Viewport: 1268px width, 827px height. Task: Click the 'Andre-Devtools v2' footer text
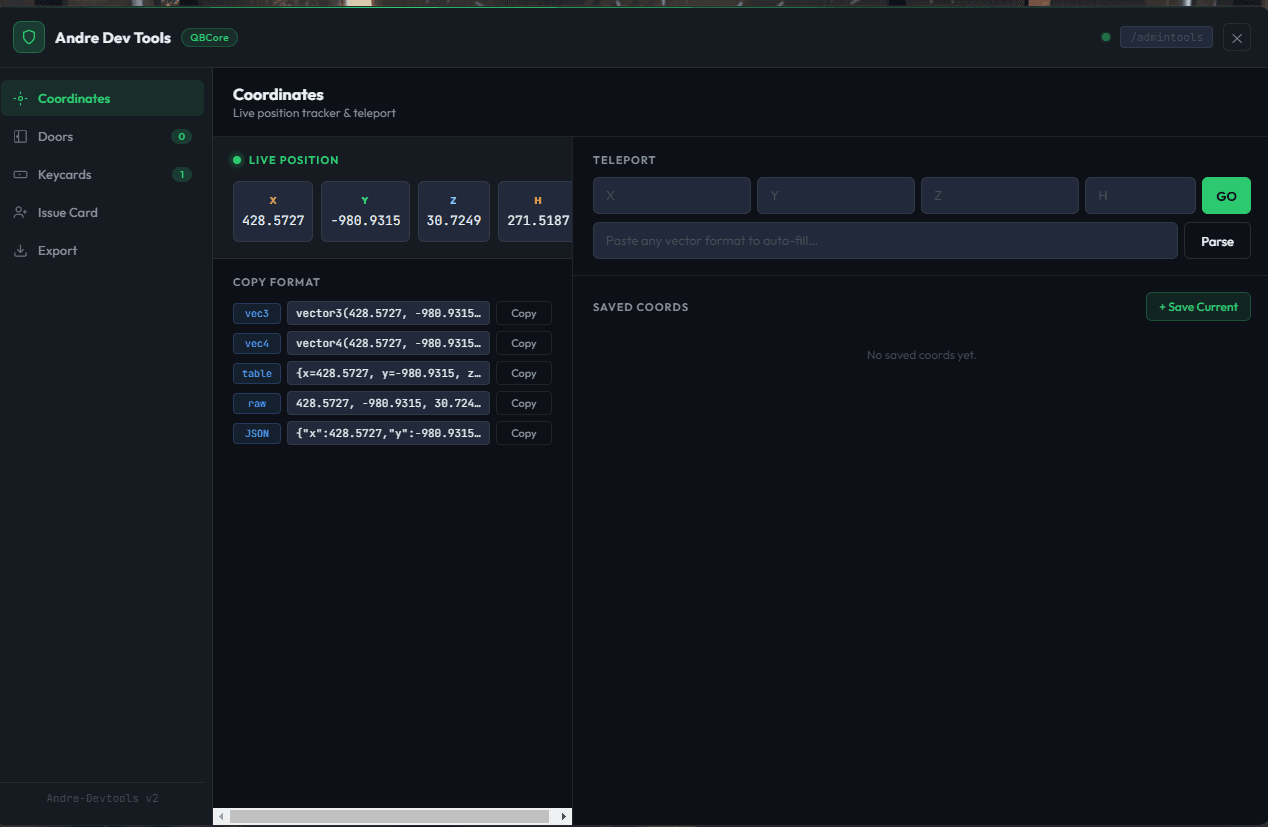pos(102,799)
